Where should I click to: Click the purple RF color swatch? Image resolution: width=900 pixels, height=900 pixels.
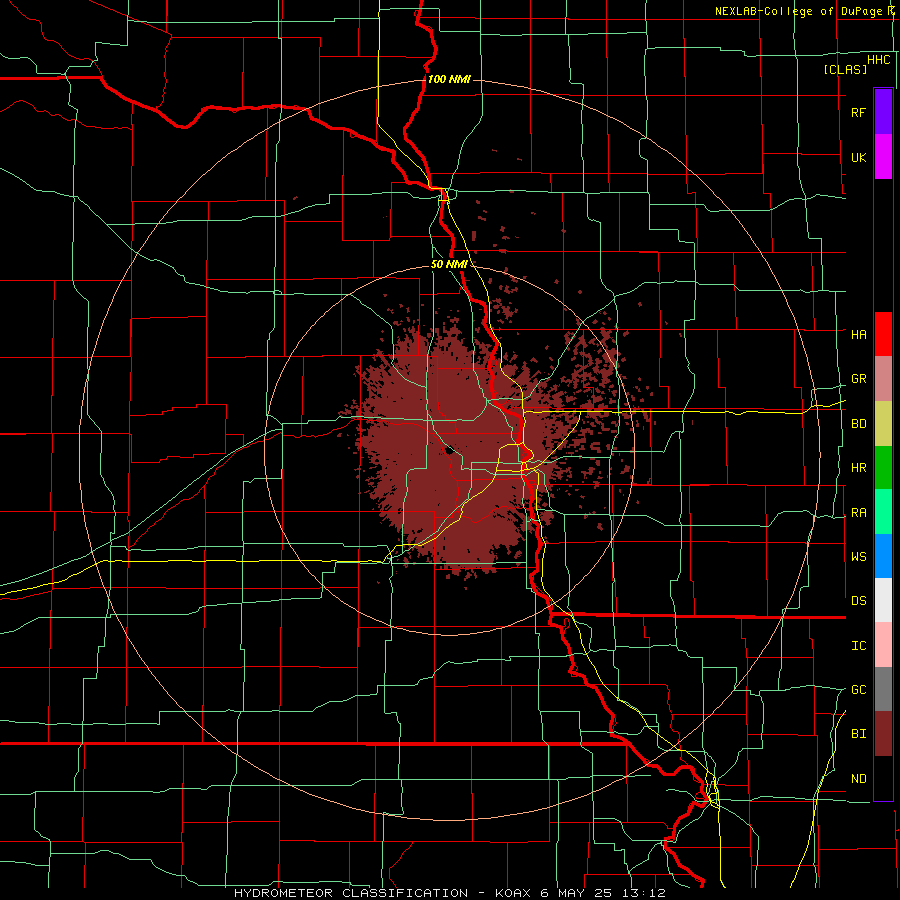pos(883,111)
